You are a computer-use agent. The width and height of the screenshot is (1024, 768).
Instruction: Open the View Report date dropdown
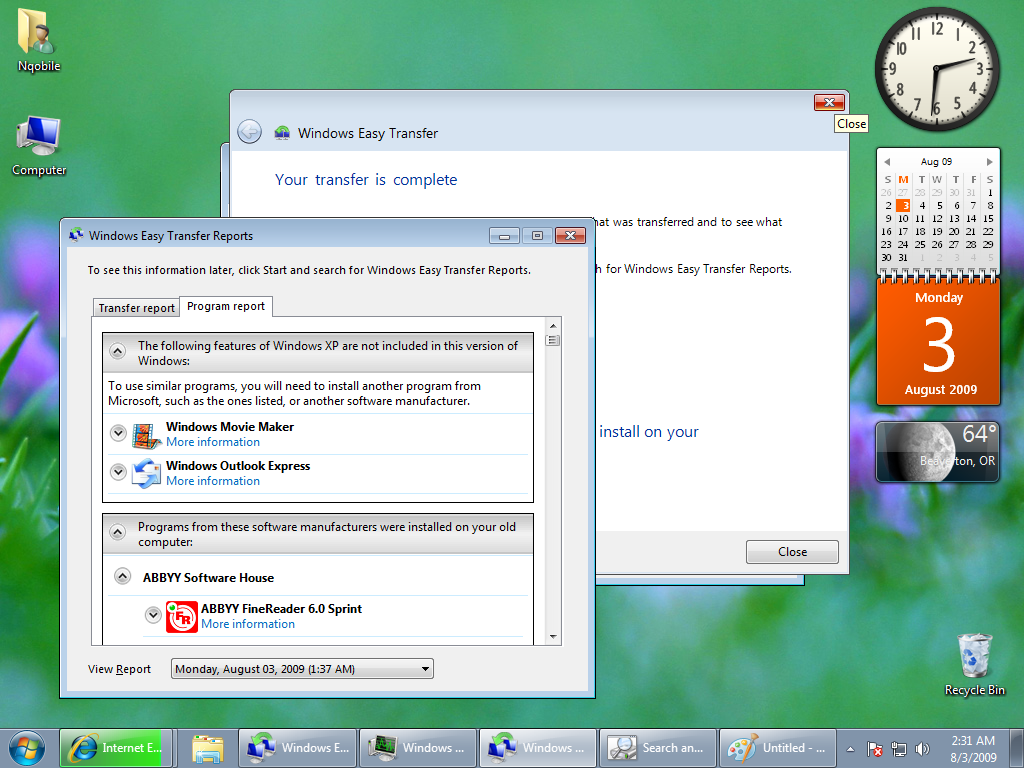[x=302, y=669]
